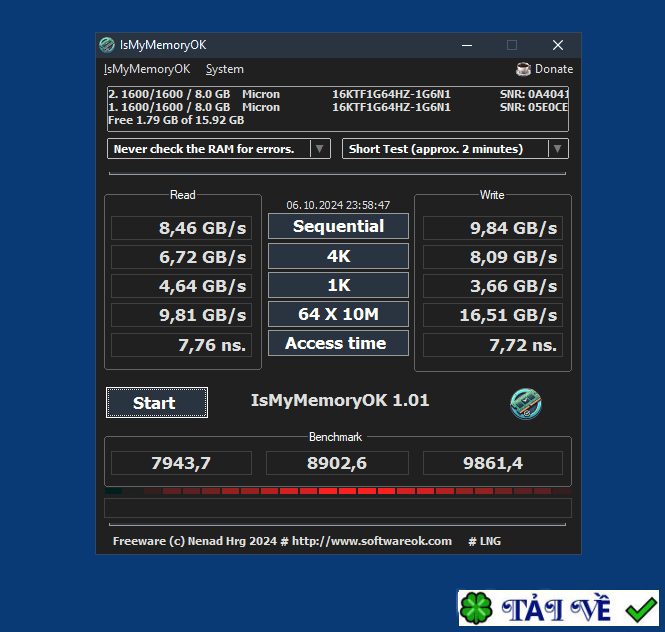Expand the Short Test duration dropdown
This screenshot has height=632, width=665.
click(x=558, y=149)
